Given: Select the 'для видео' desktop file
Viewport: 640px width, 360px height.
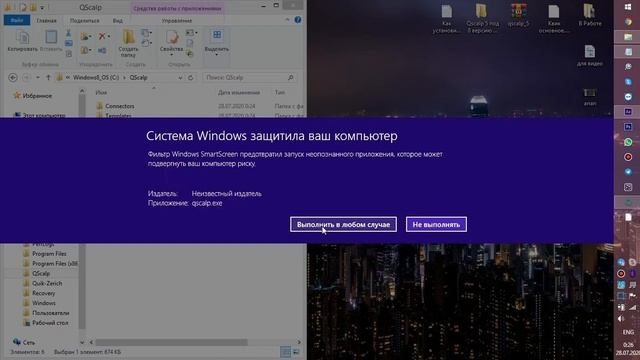Looking at the screenshot, I should (x=590, y=56).
